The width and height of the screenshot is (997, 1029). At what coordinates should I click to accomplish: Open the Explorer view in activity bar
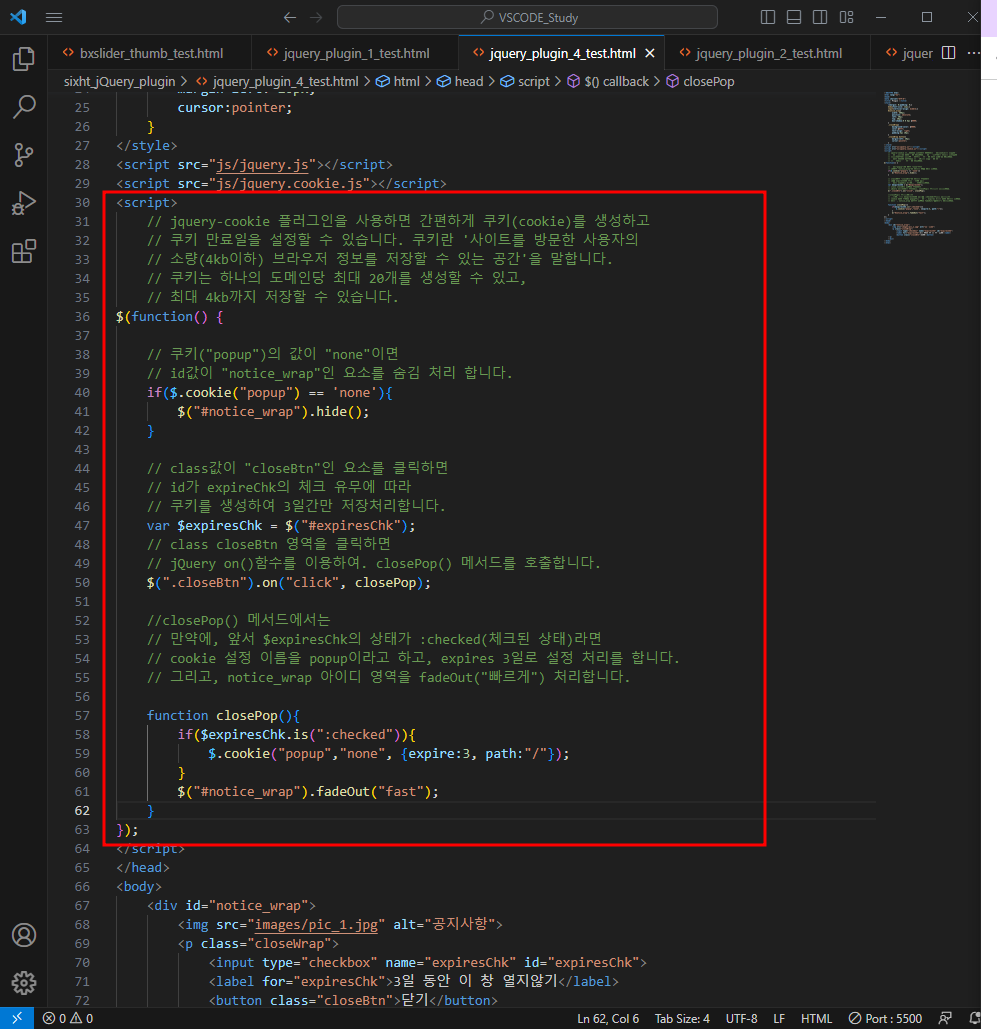coord(24,59)
